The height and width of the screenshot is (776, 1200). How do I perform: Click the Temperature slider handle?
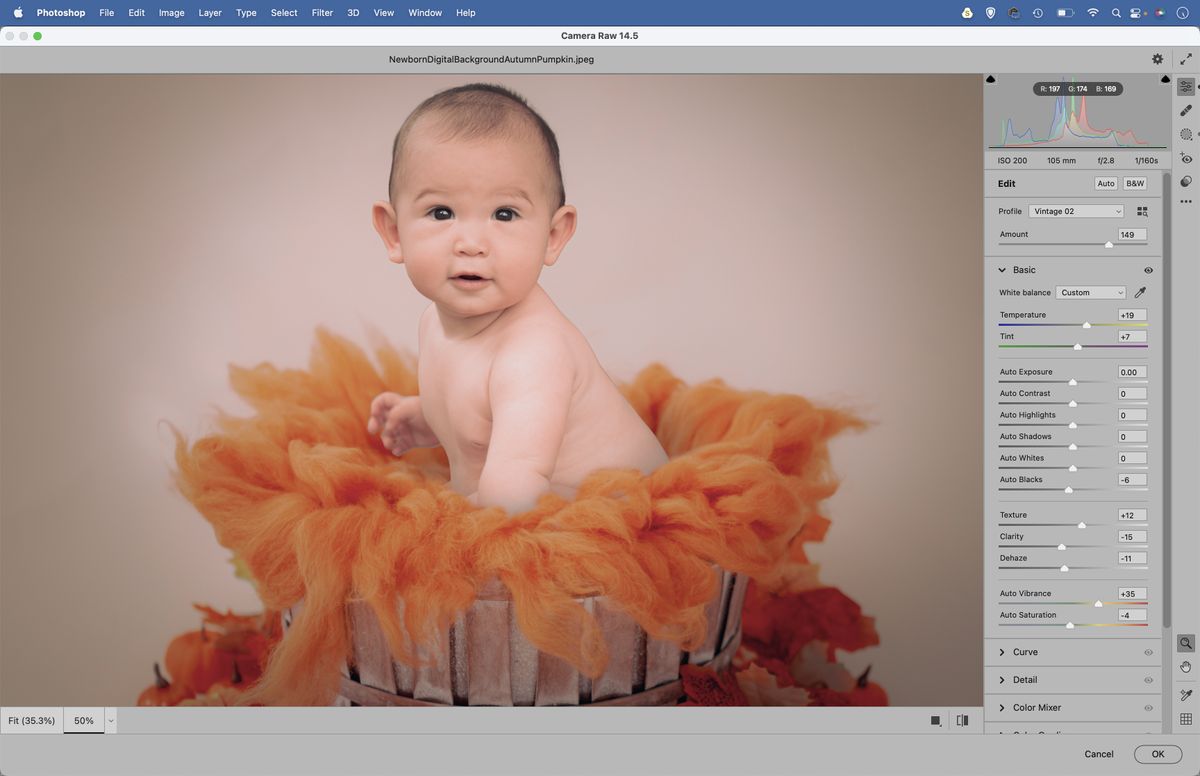pyautogui.click(x=1087, y=325)
